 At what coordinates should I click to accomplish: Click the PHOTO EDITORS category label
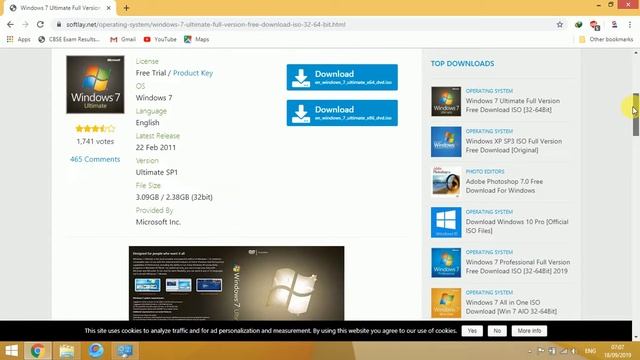click(485, 172)
